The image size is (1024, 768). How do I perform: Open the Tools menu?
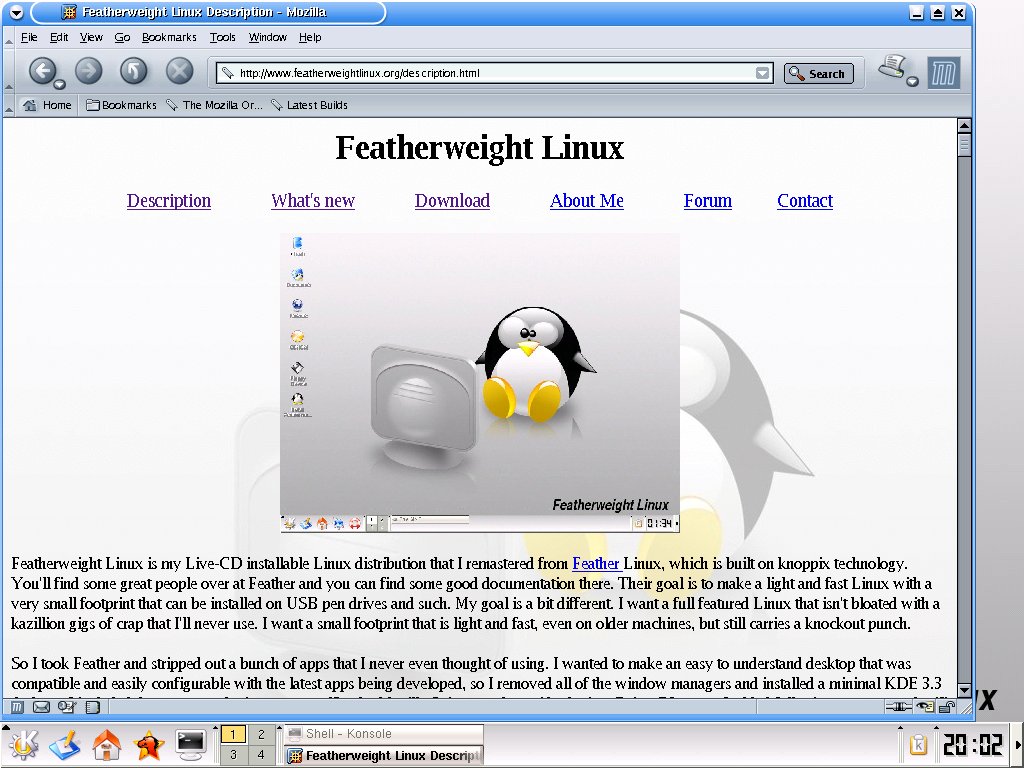tap(222, 37)
